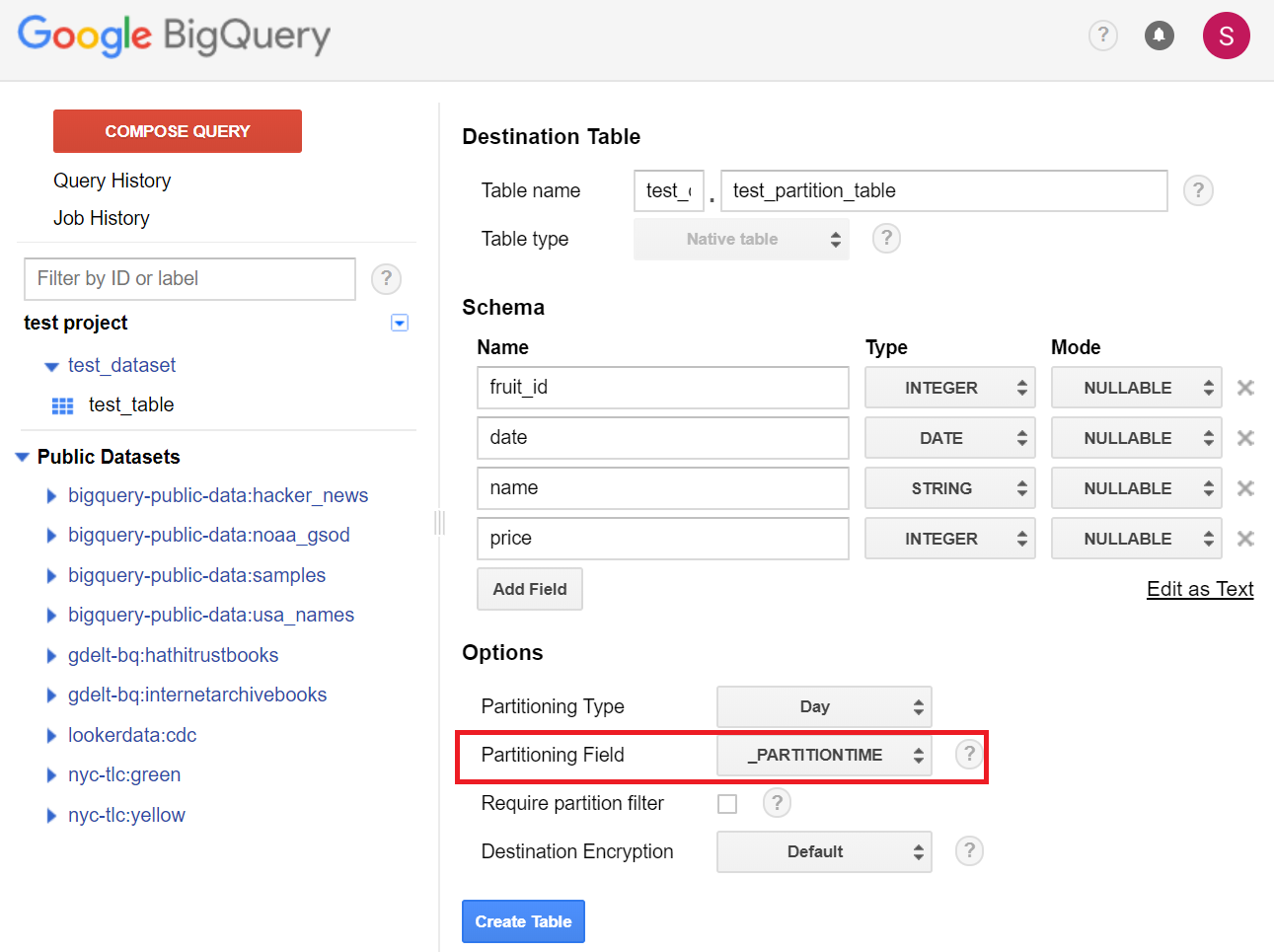Viewport: 1274px width, 952px height.
Task: Open date Mode NULLABLE dropdown
Action: tap(1137, 438)
